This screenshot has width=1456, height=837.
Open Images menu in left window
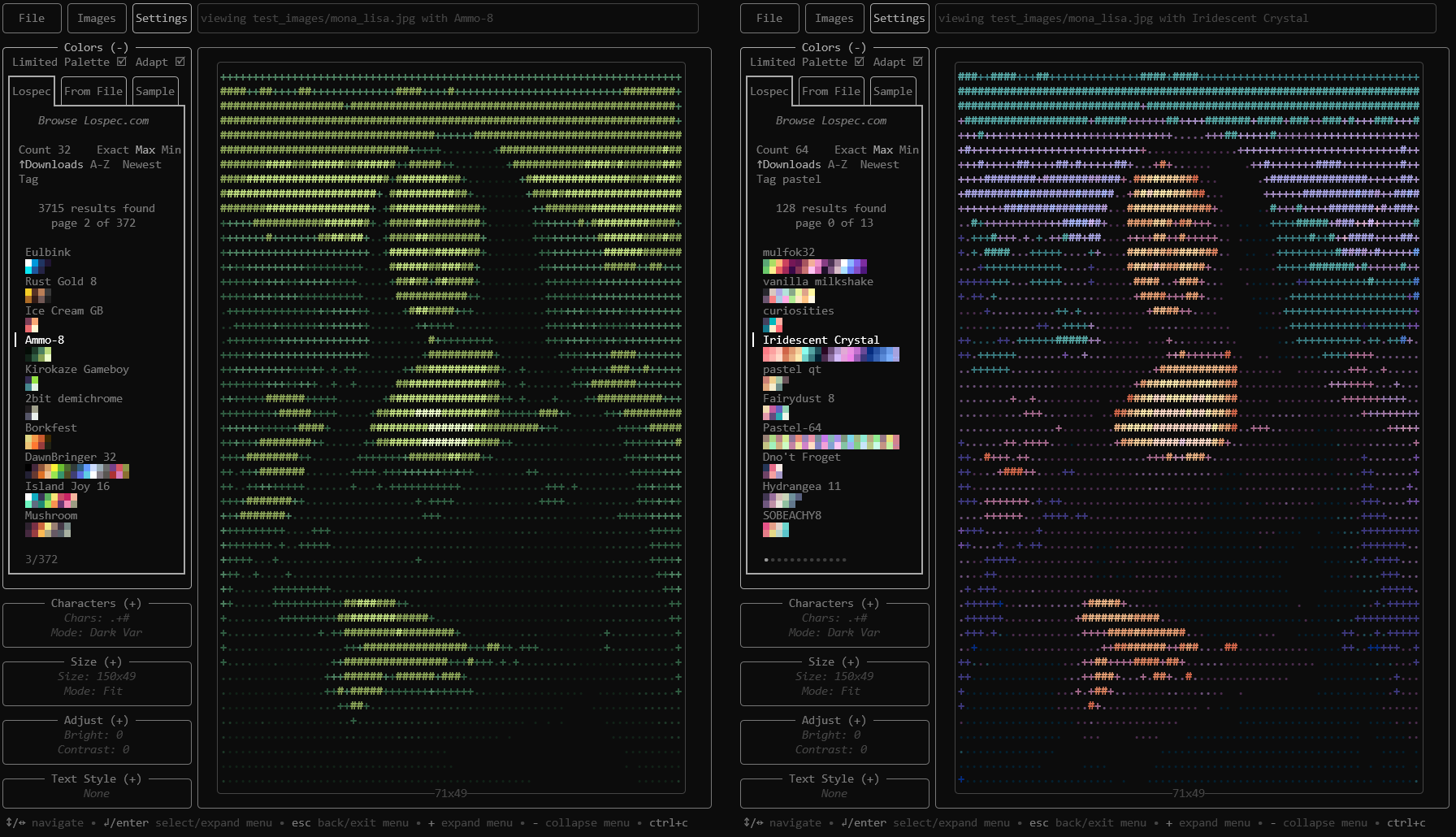[97, 18]
